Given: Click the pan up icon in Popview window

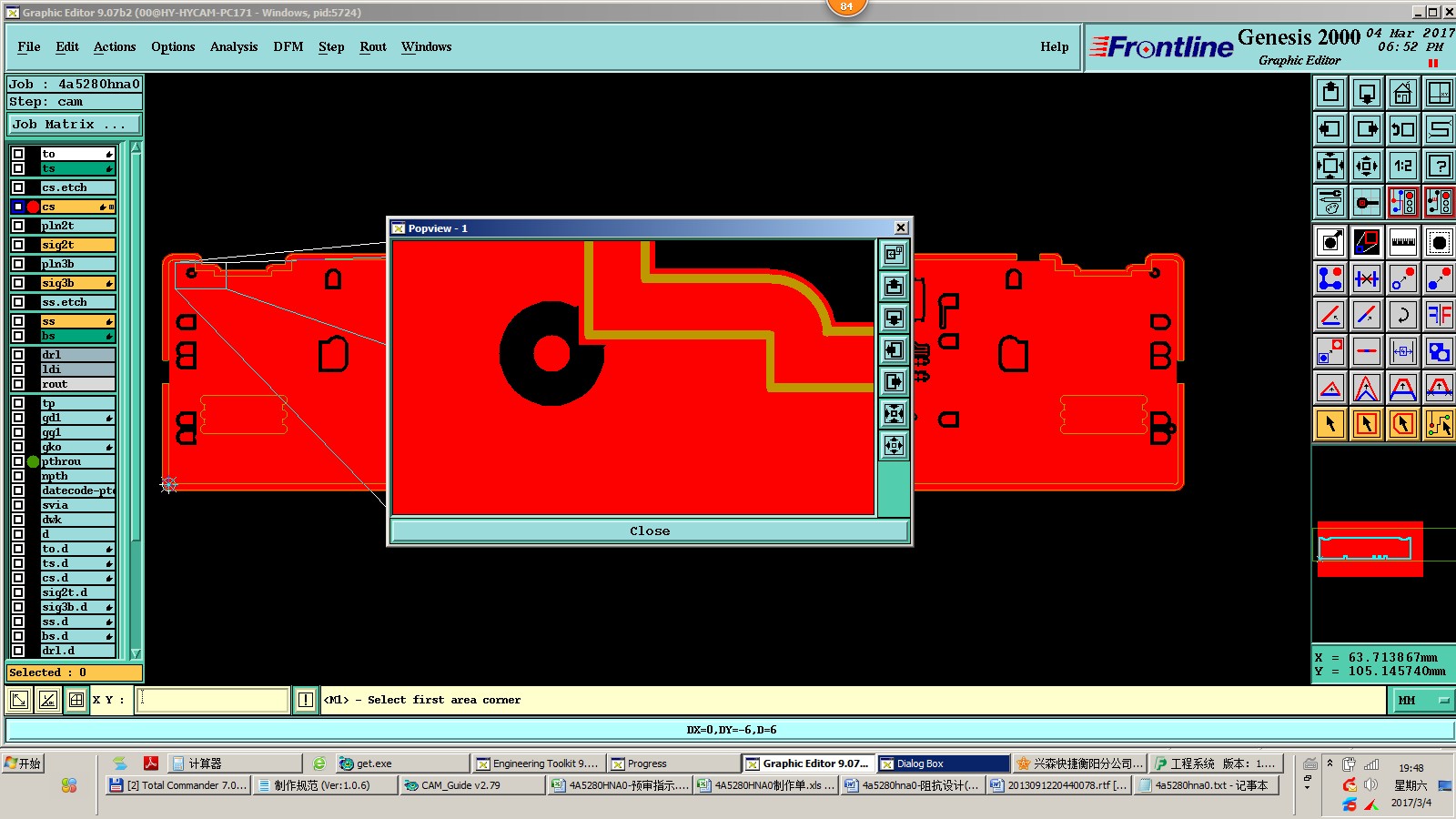Looking at the screenshot, I should (895, 287).
